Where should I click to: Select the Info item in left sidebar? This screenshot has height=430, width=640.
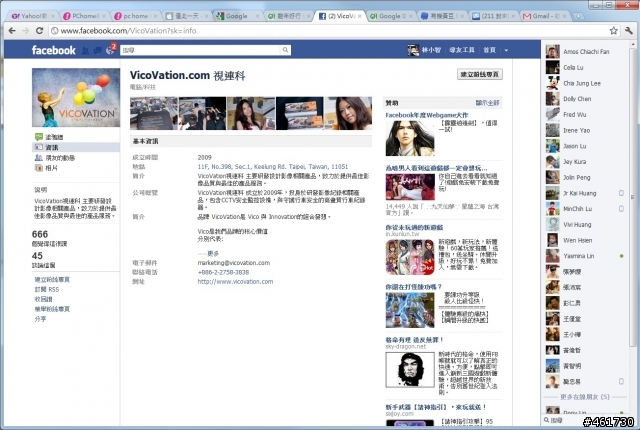click(76, 147)
